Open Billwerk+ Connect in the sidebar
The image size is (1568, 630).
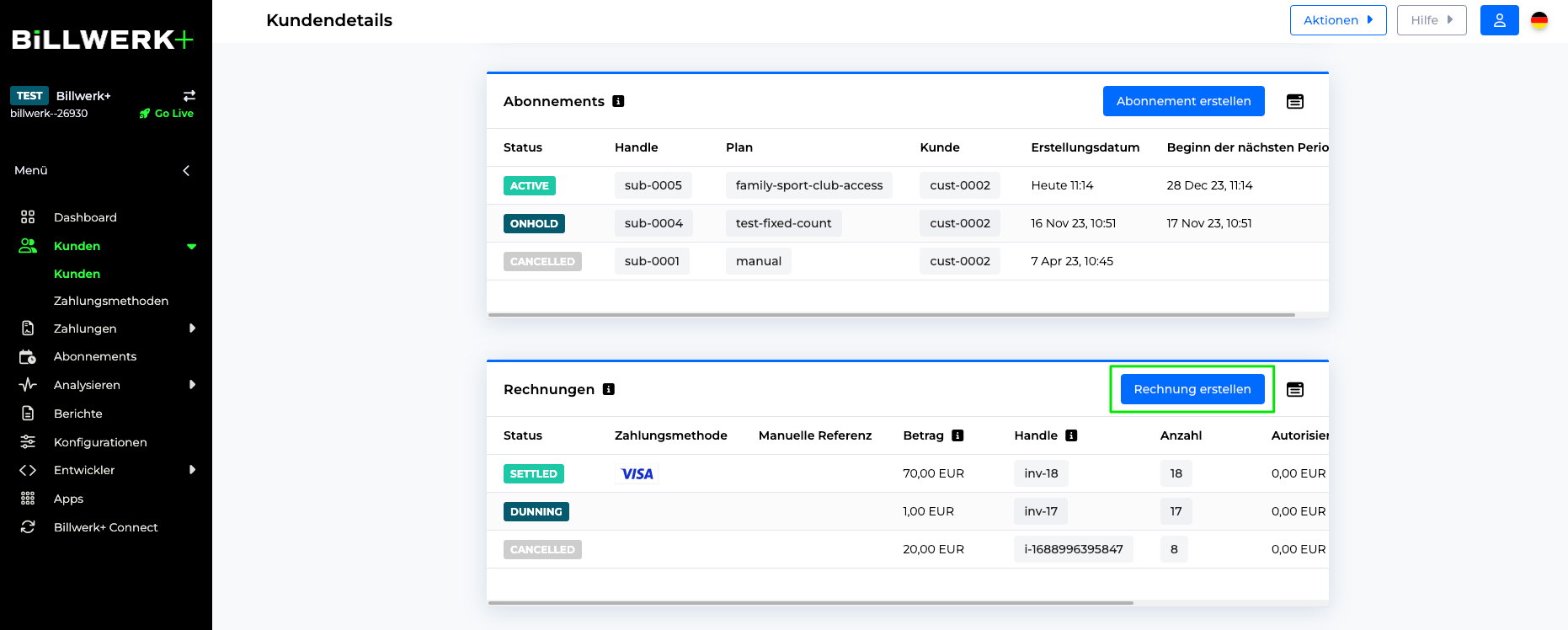(x=106, y=527)
